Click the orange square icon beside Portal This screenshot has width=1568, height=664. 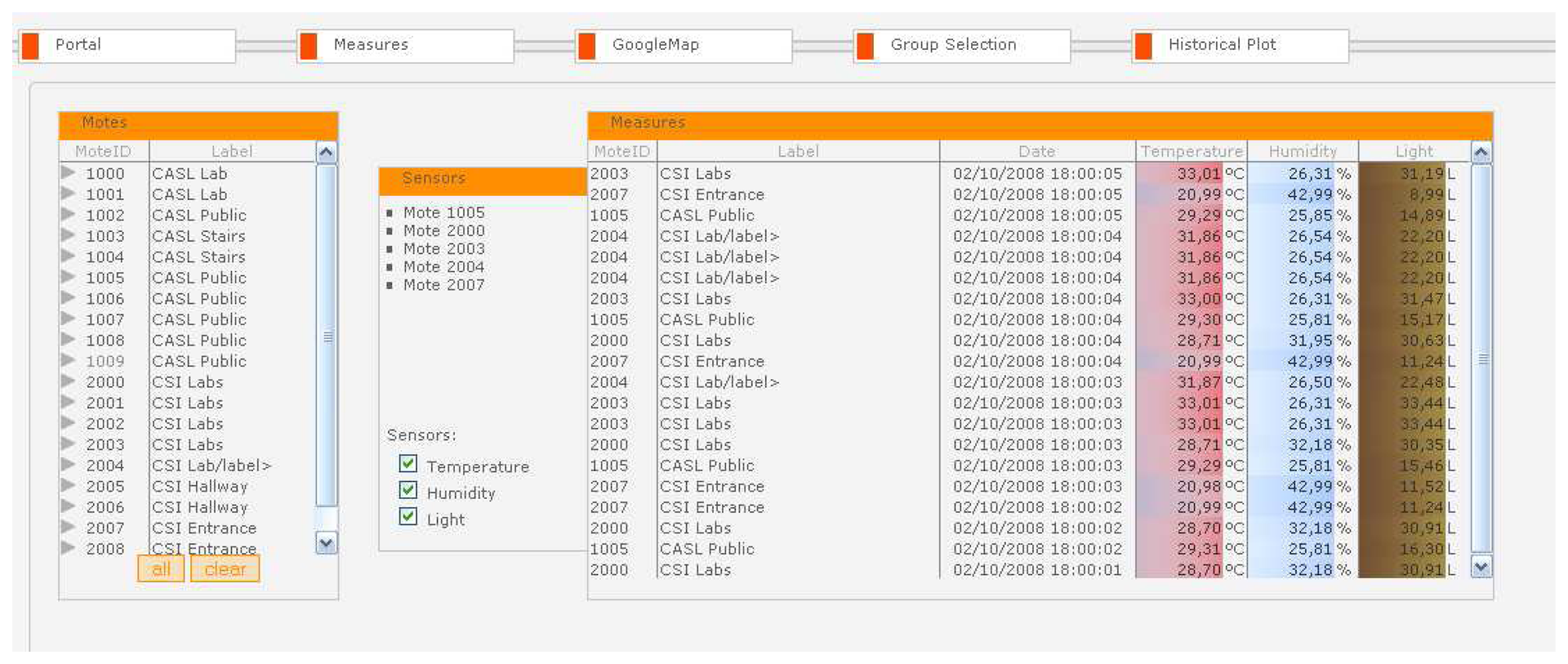click(x=30, y=46)
